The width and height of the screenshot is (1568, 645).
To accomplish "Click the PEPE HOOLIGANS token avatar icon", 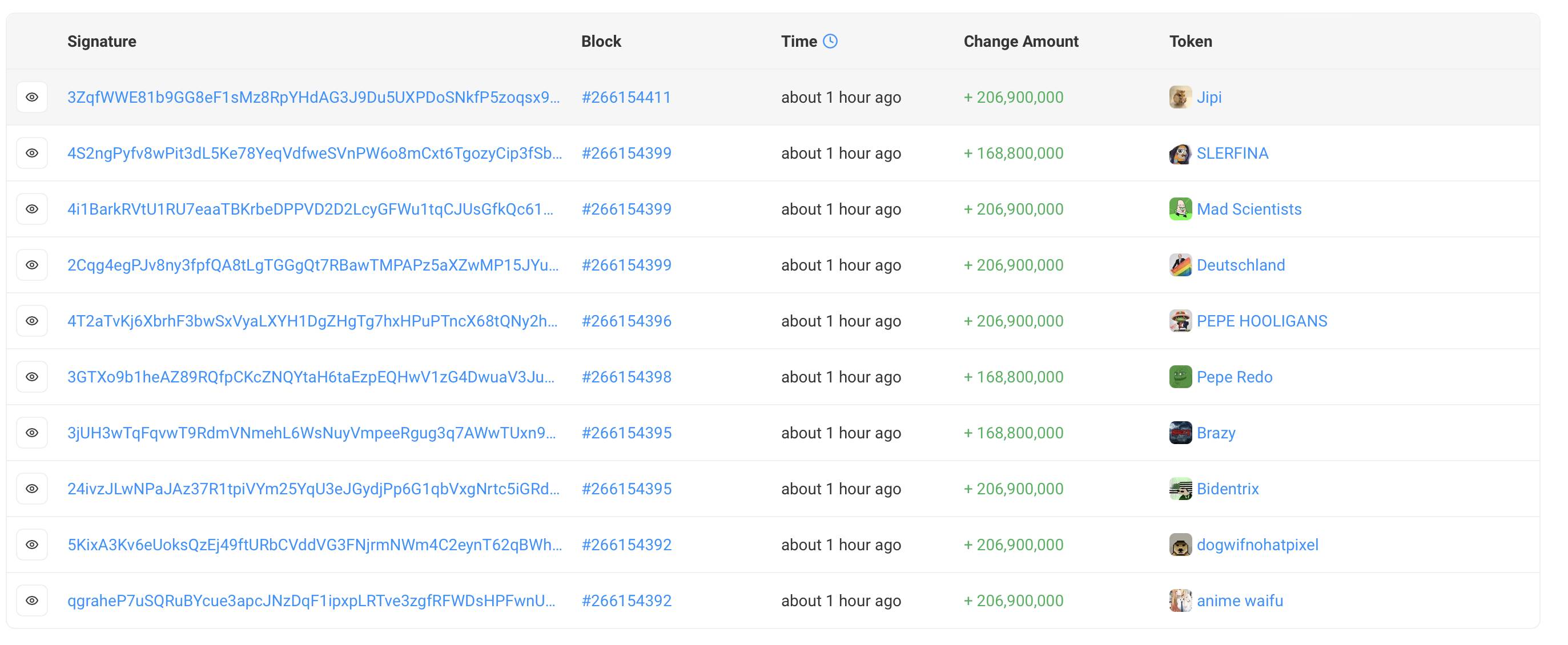I will (1180, 321).
